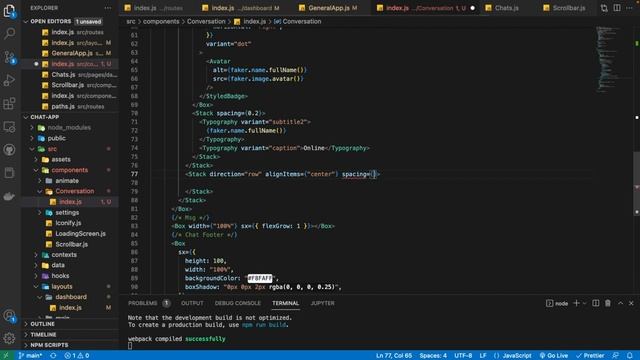Open changes compare icon in editor toolbar

pos(604,8)
